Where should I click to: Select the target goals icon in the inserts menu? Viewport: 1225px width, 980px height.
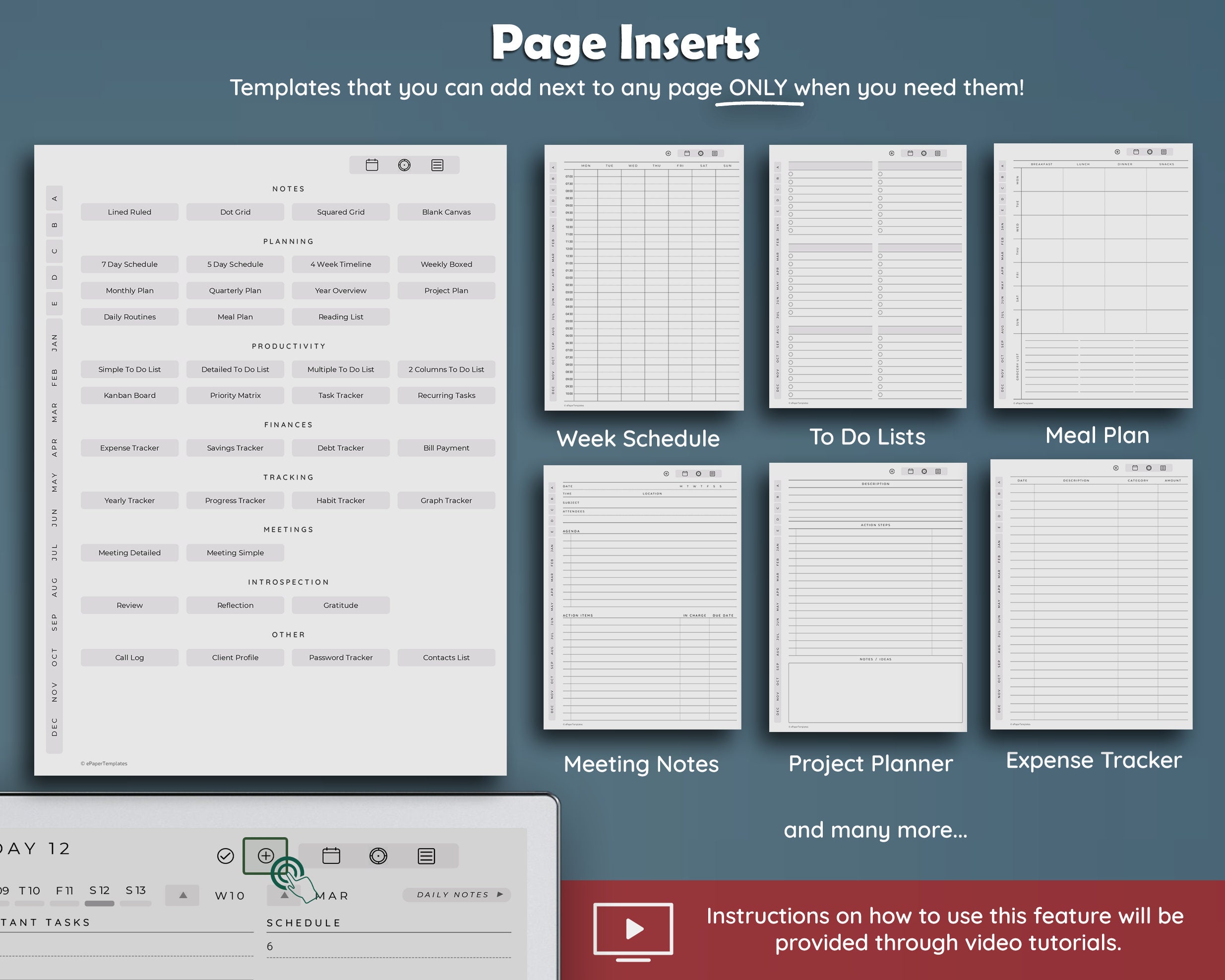coord(405,165)
